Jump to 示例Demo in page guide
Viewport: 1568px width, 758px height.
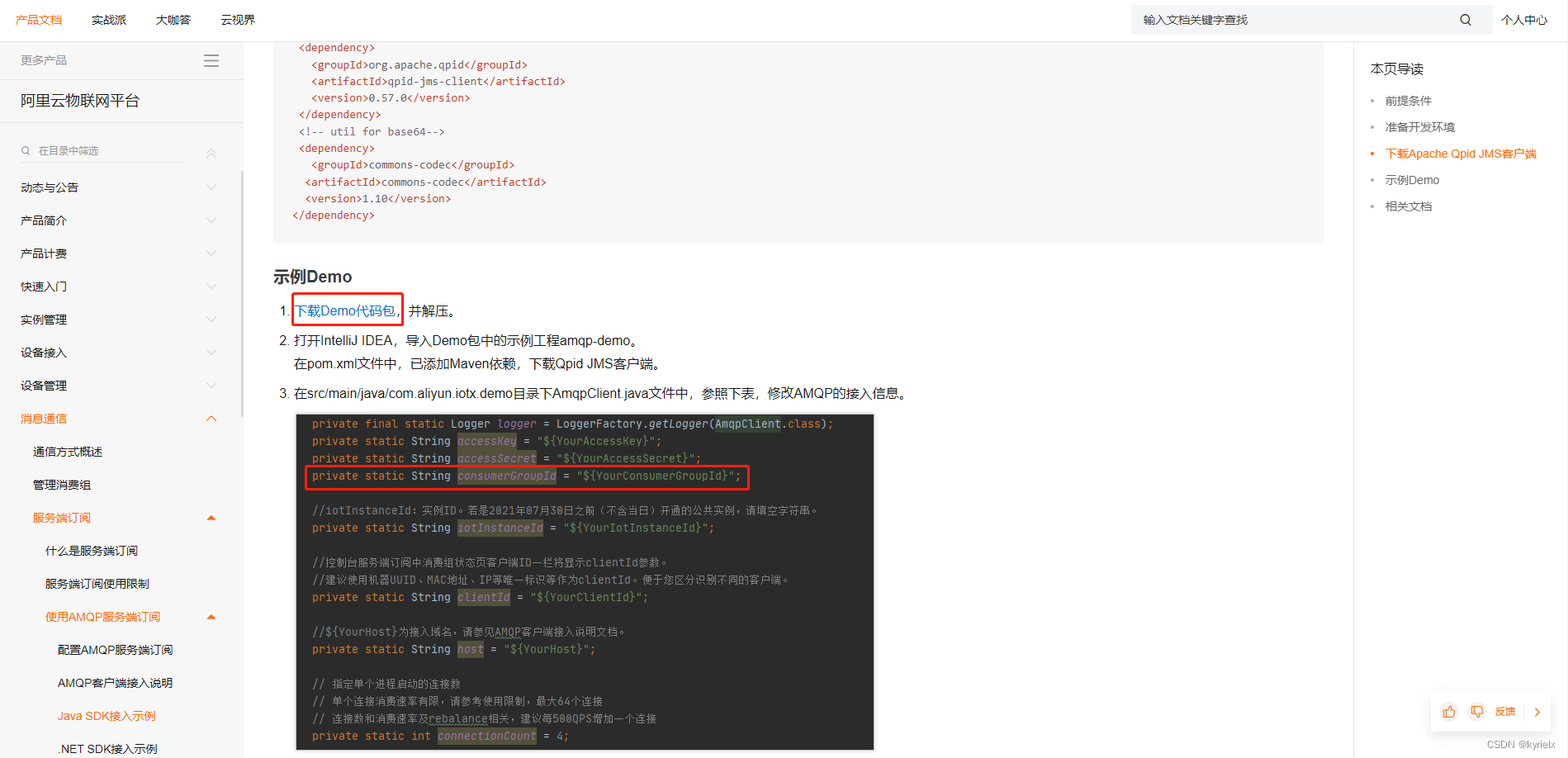coord(1412,180)
